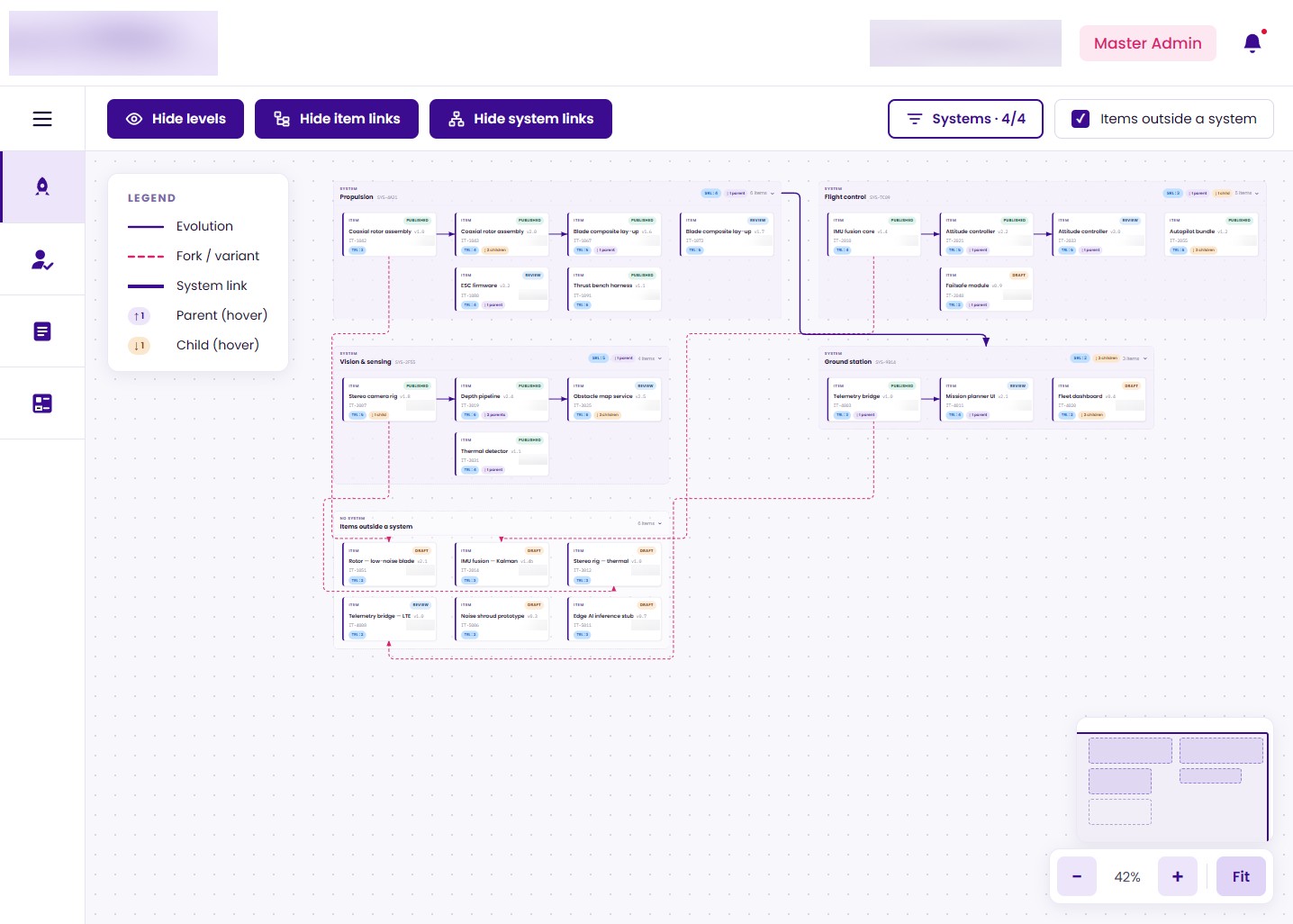Open Mission planner UI item
1293x924 pixels.
point(986,400)
